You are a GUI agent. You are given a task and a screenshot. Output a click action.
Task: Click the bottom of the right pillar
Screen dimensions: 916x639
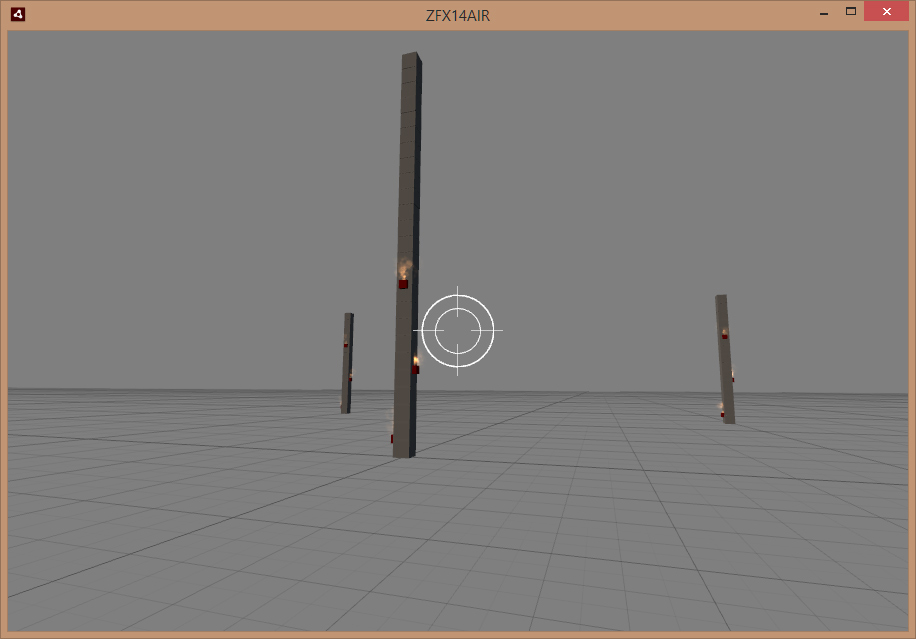pyautogui.click(x=729, y=418)
